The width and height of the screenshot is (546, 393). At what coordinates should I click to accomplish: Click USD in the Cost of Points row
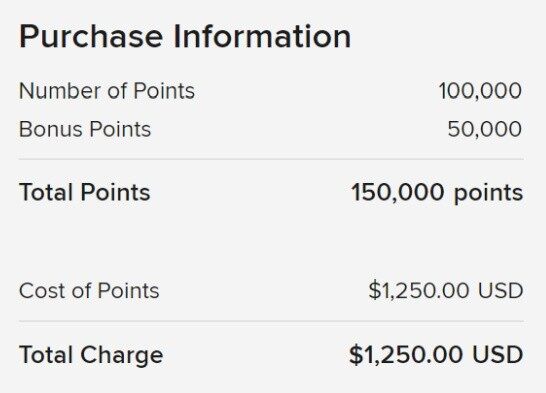pyautogui.click(x=500, y=290)
